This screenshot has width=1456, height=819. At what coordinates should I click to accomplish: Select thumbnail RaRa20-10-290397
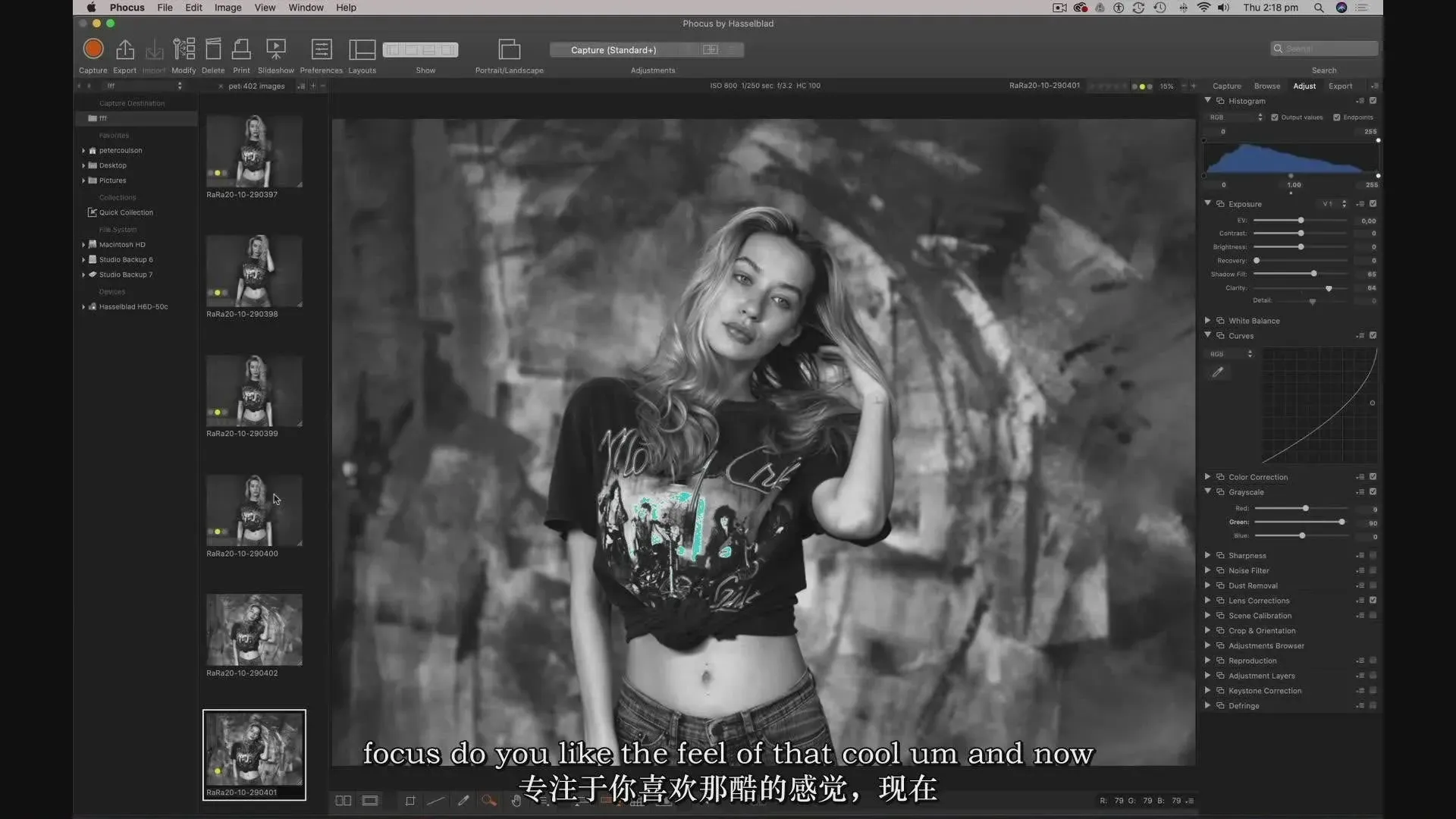pyautogui.click(x=254, y=151)
